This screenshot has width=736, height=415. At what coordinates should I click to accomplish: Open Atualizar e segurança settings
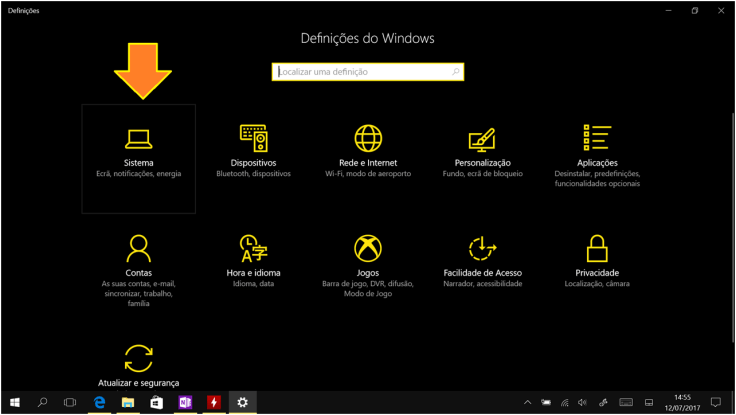pyautogui.click(x=138, y=365)
